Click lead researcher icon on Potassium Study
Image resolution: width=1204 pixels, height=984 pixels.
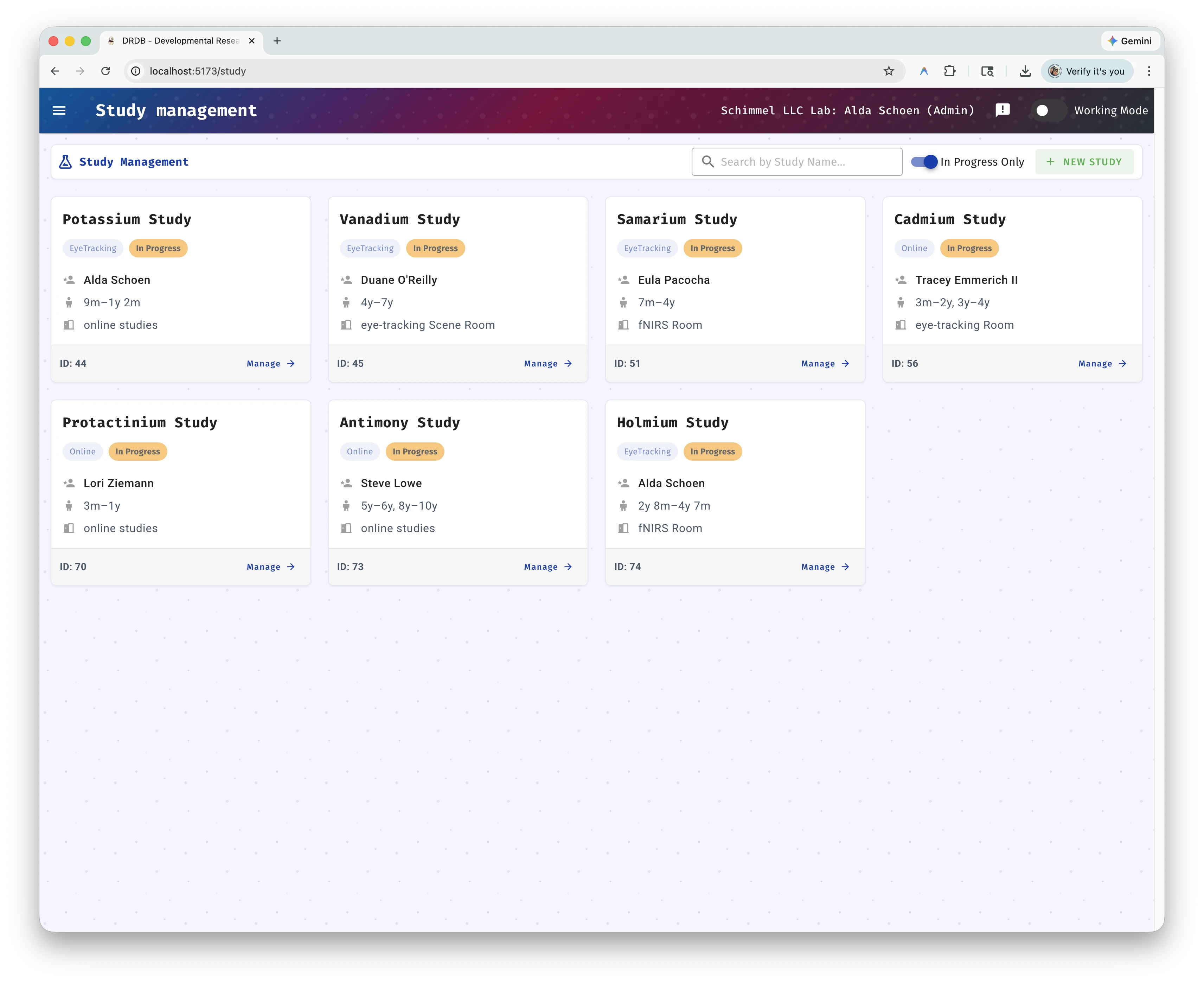[x=69, y=280]
